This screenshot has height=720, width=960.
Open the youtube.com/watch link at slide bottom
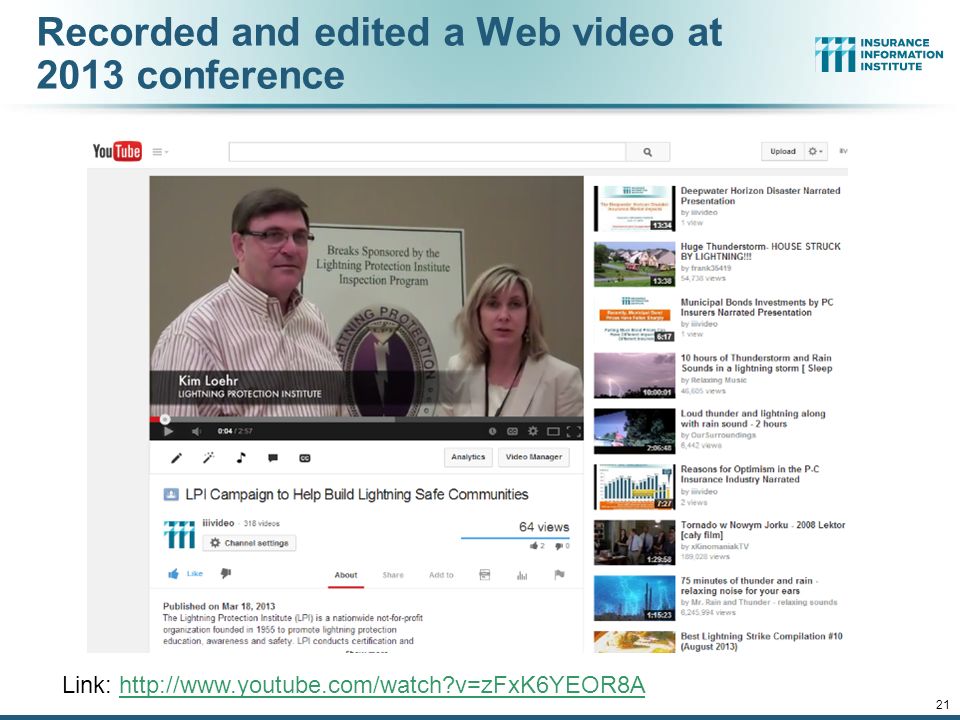point(382,684)
